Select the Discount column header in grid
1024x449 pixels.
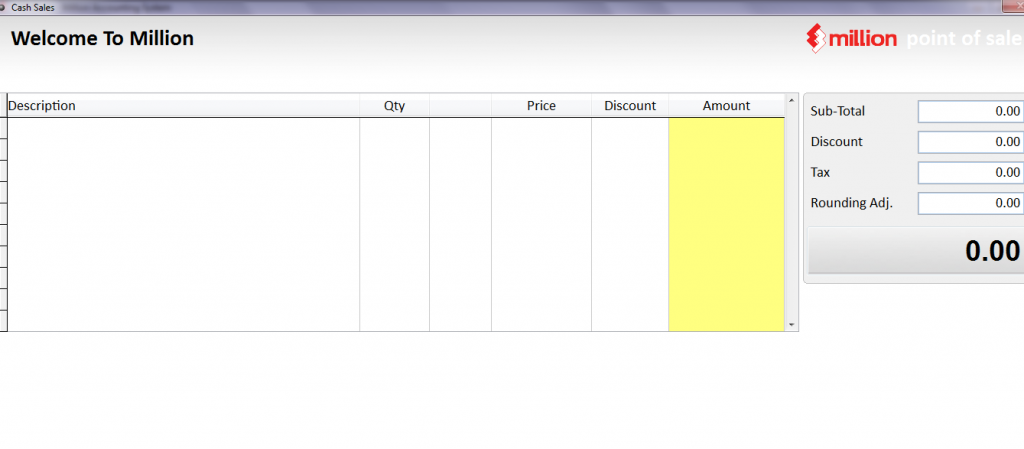(x=630, y=106)
